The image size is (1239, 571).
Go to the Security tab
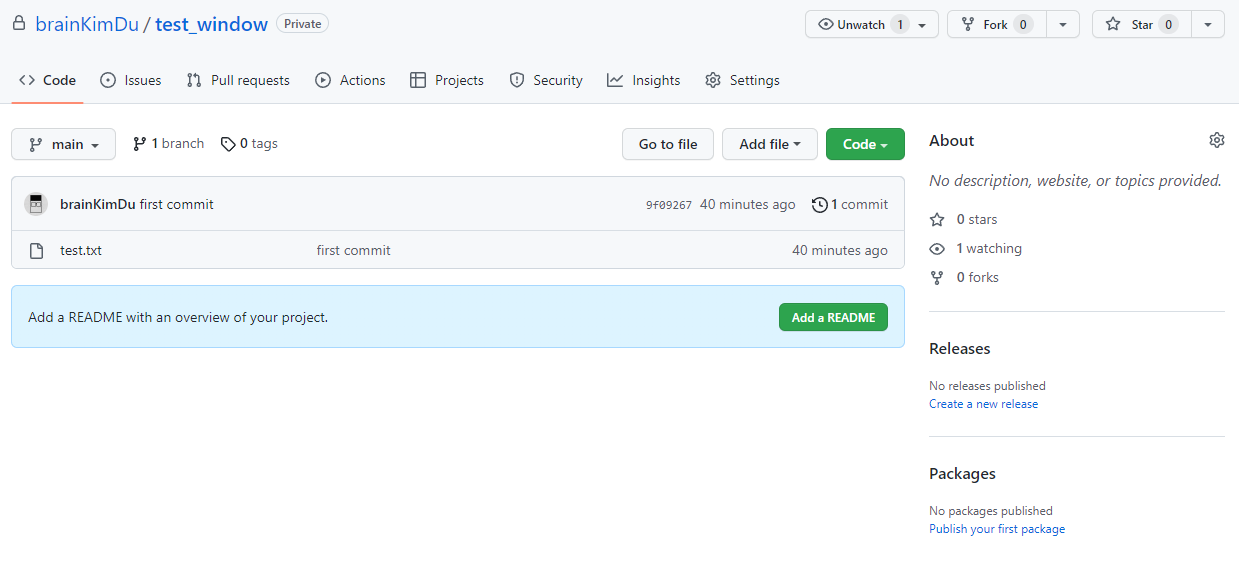click(546, 80)
